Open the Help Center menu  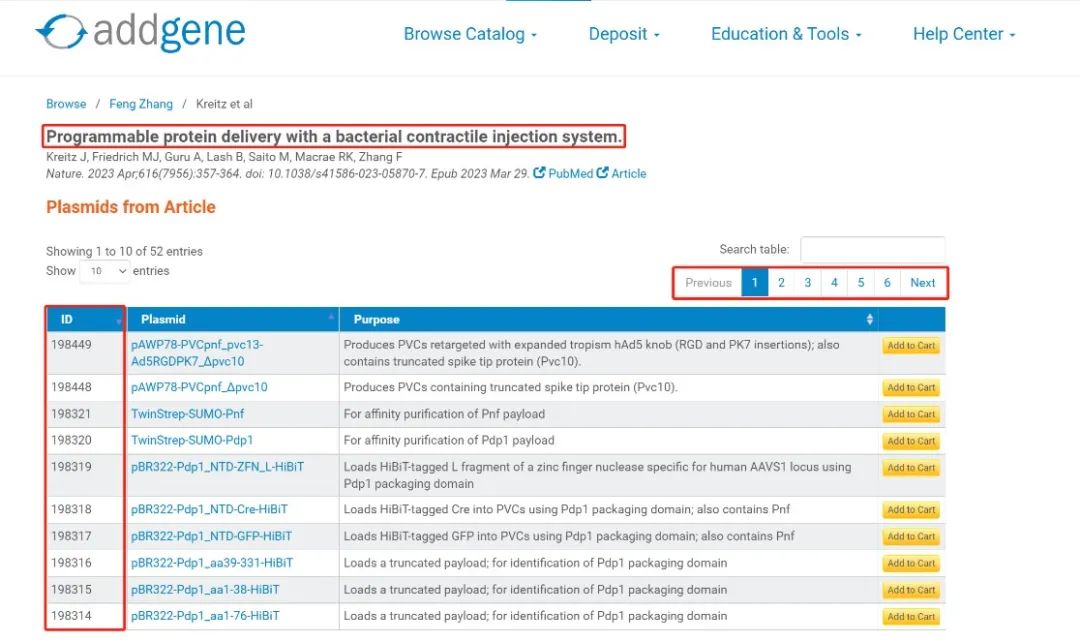pyautogui.click(x=964, y=34)
